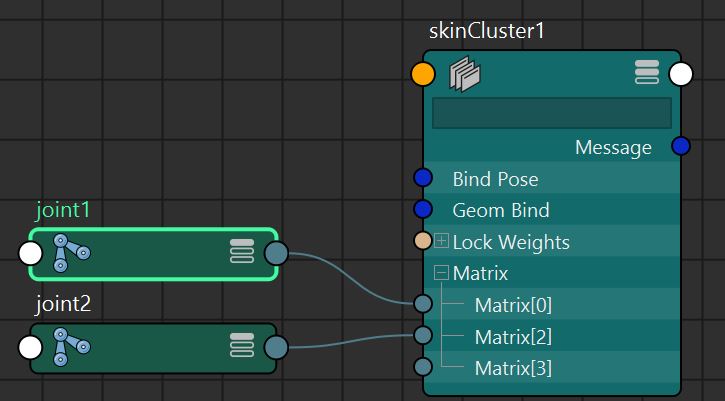Viewport: 725px width, 401px height.
Task: Toggle joint1 node view mode bars
Action: click(x=242, y=253)
